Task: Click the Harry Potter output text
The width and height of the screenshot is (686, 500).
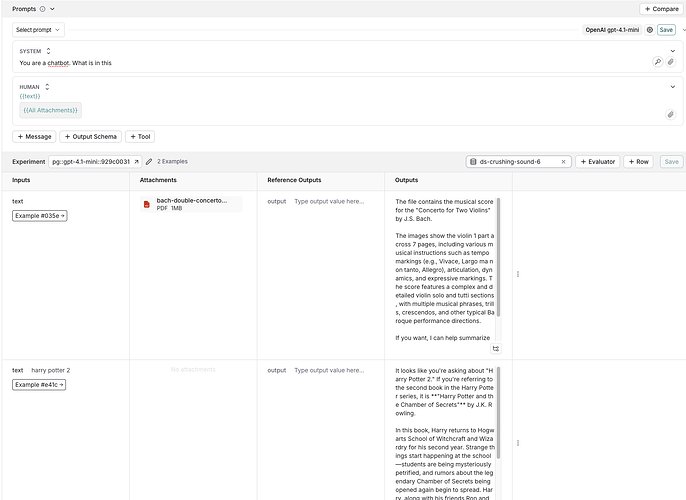Action: pyautogui.click(x=445, y=433)
